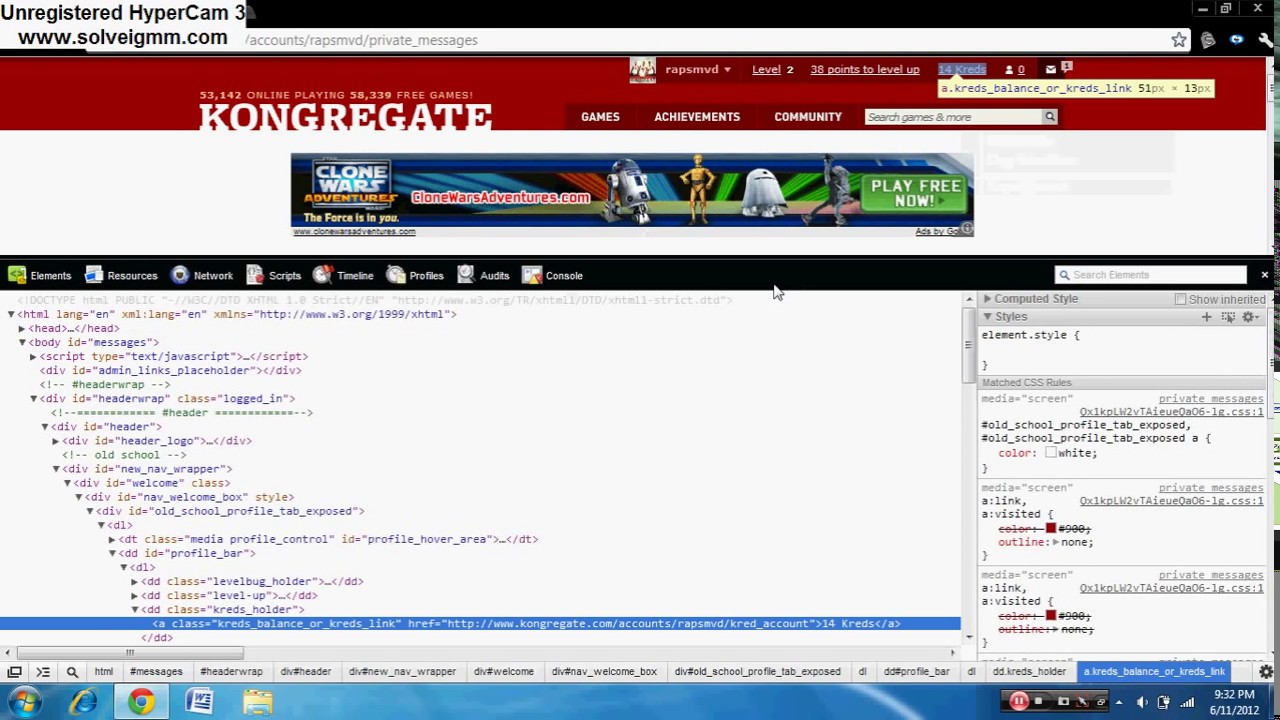This screenshot has height=720, width=1280.
Task: Switch to the Scripts panel
Action: coord(273,275)
